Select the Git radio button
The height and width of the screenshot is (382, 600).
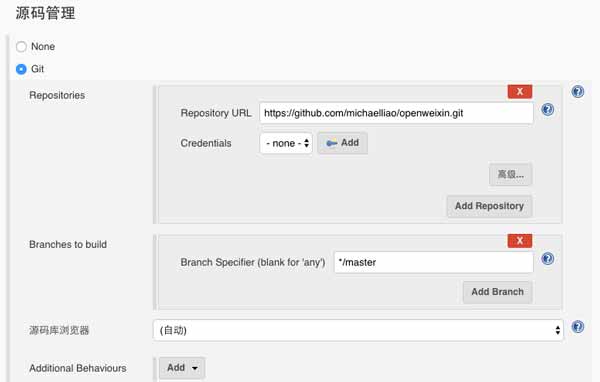click(21, 69)
